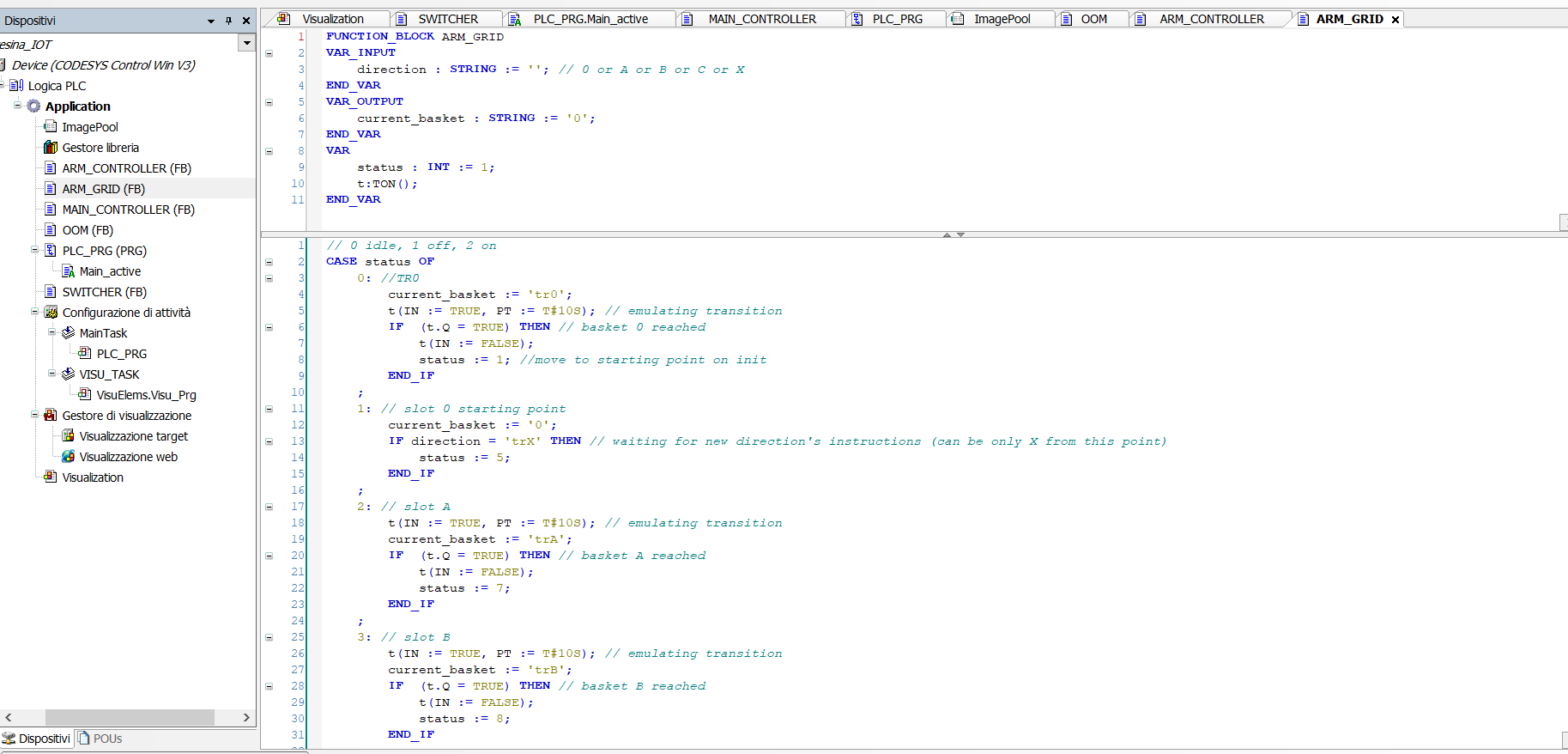
Task: Collapse the VAR_INPUT declaration block
Action: (269, 53)
